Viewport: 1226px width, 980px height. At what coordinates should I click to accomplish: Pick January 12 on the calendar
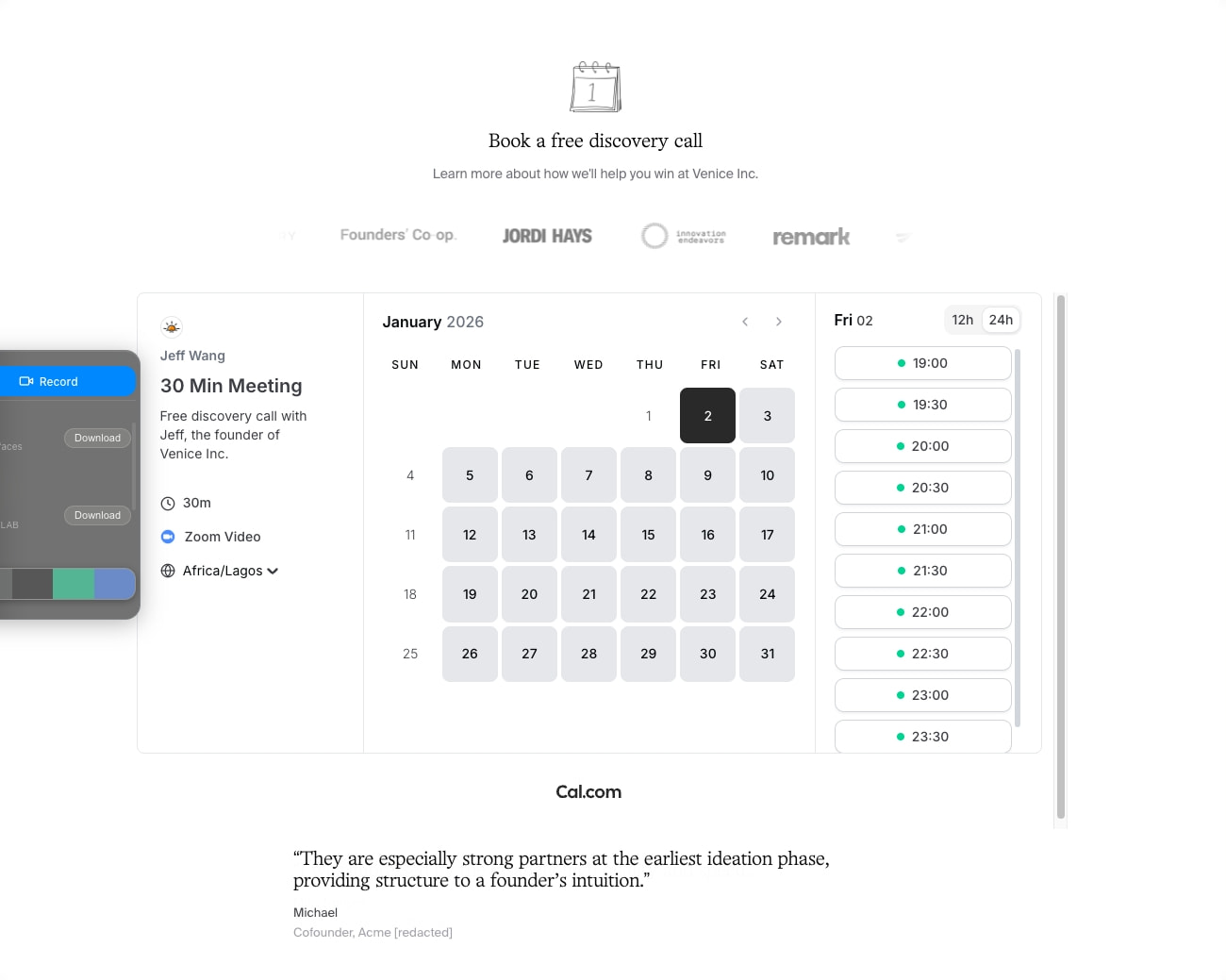pyautogui.click(x=470, y=535)
